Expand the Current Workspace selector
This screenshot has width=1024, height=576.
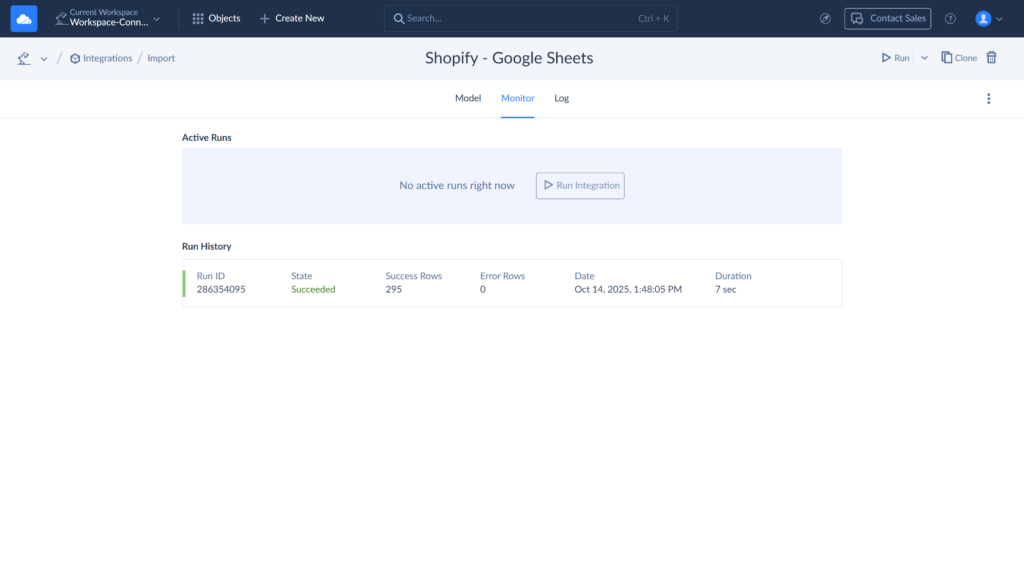[108, 18]
